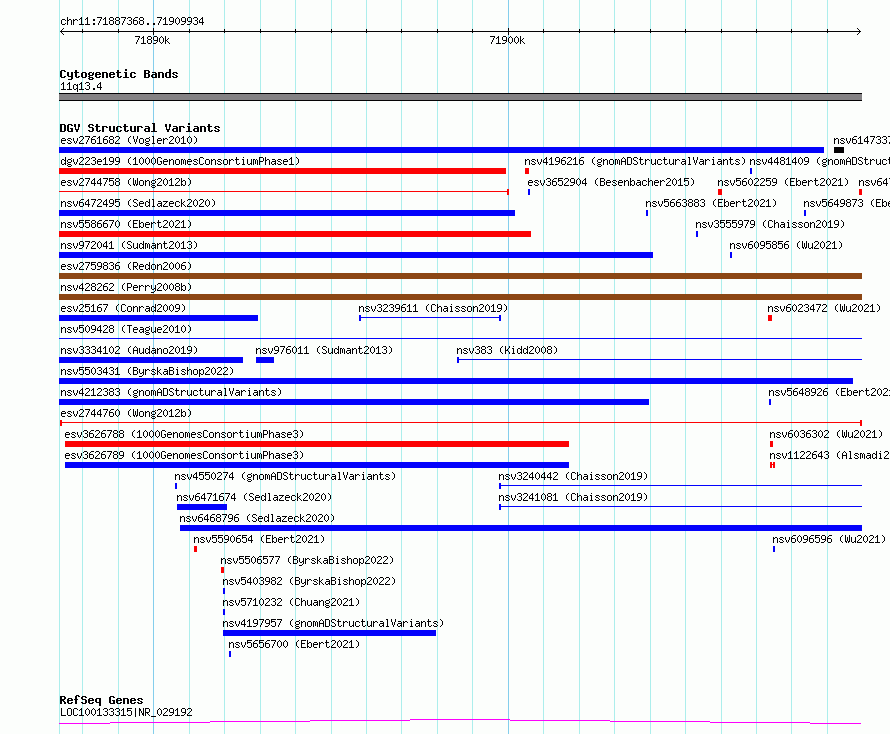Viewport: 890px width, 734px height.
Task: Click the Cytogenetic Bands track title
Action: click(119, 74)
